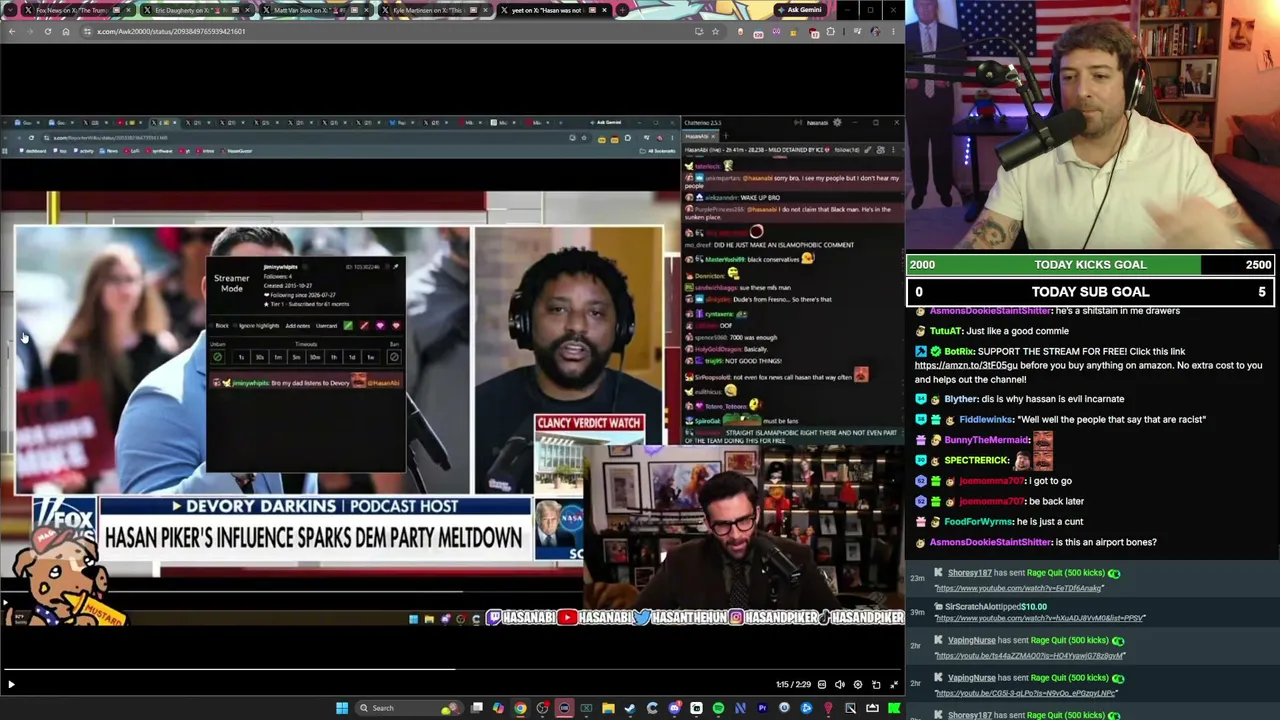Open Chrome profile avatar menu

click(874, 31)
